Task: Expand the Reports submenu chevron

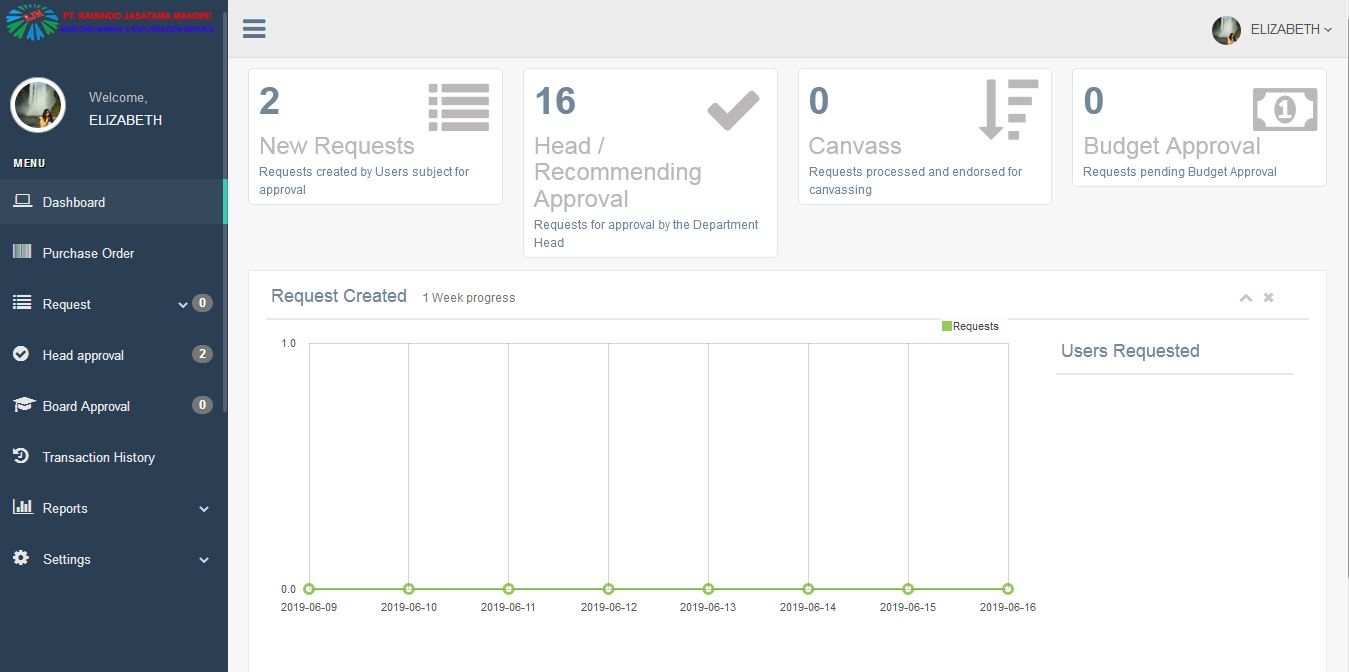Action: point(204,509)
